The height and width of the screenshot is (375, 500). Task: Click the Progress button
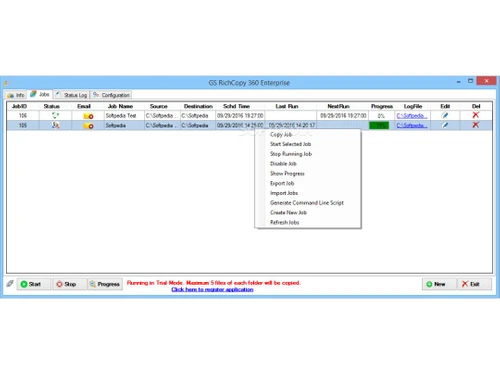[x=105, y=284]
